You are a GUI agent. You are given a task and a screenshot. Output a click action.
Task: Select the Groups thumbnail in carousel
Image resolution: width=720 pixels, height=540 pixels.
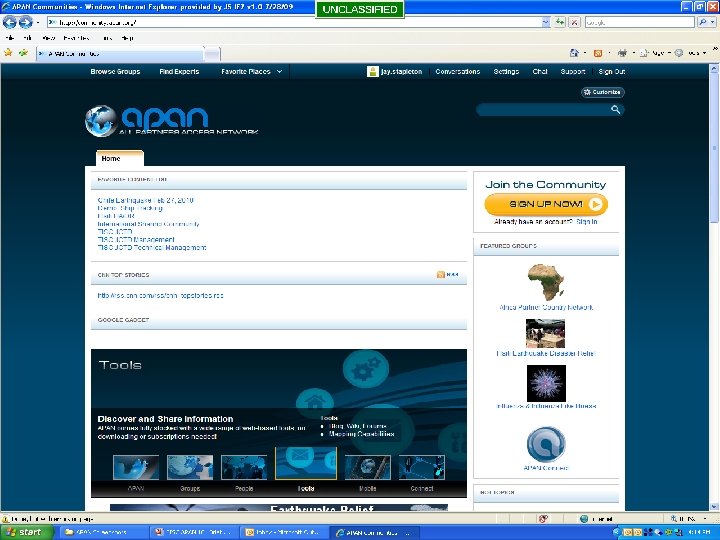pyautogui.click(x=190, y=467)
